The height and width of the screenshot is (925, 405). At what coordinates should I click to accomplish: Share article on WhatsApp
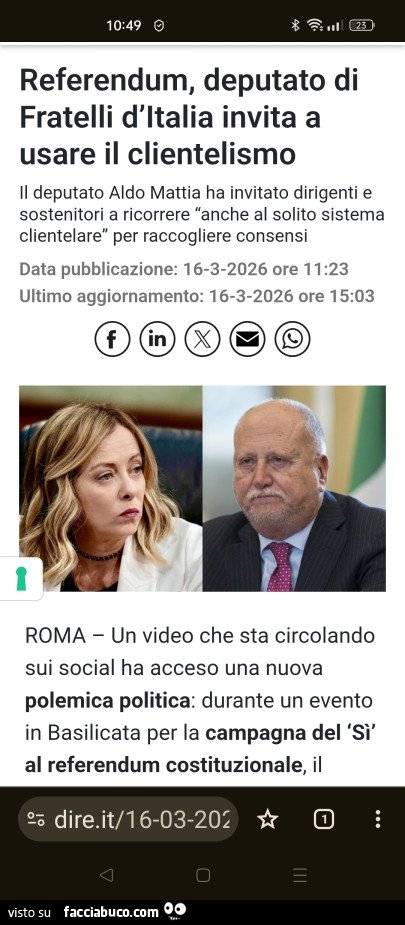(292, 339)
